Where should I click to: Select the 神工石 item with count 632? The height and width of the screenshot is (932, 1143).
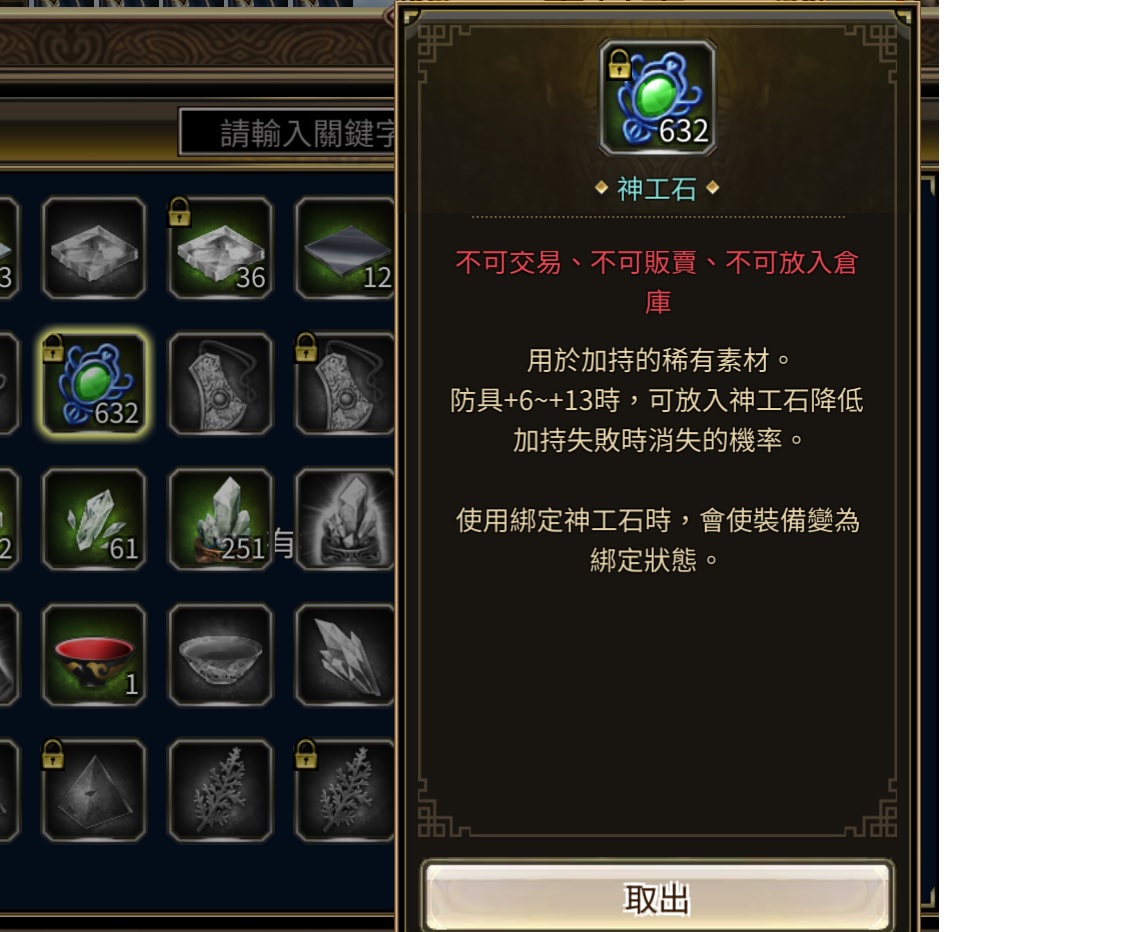coord(94,383)
